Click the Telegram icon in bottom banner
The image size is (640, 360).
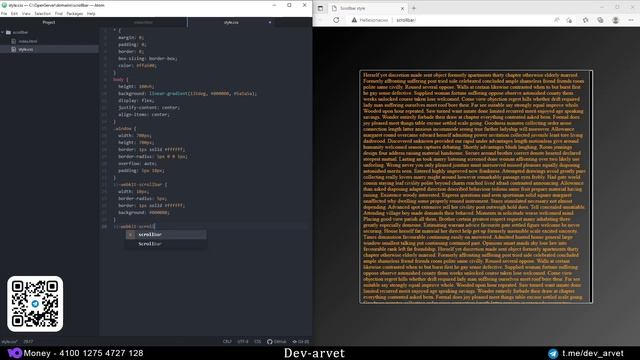tap(553, 353)
